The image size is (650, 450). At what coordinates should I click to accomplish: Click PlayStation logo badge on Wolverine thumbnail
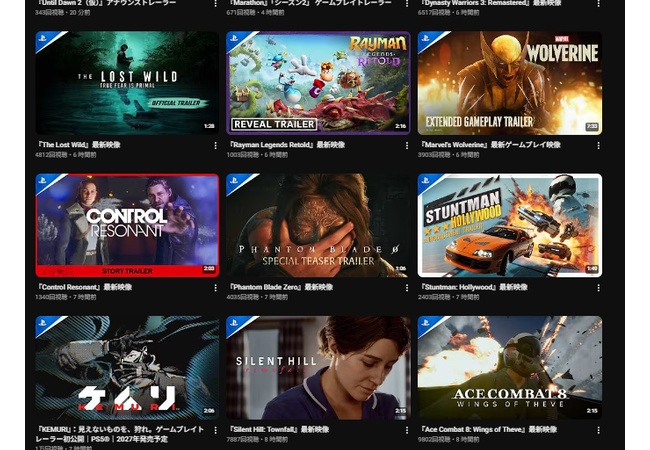pyautogui.click(x=425, y=38)
